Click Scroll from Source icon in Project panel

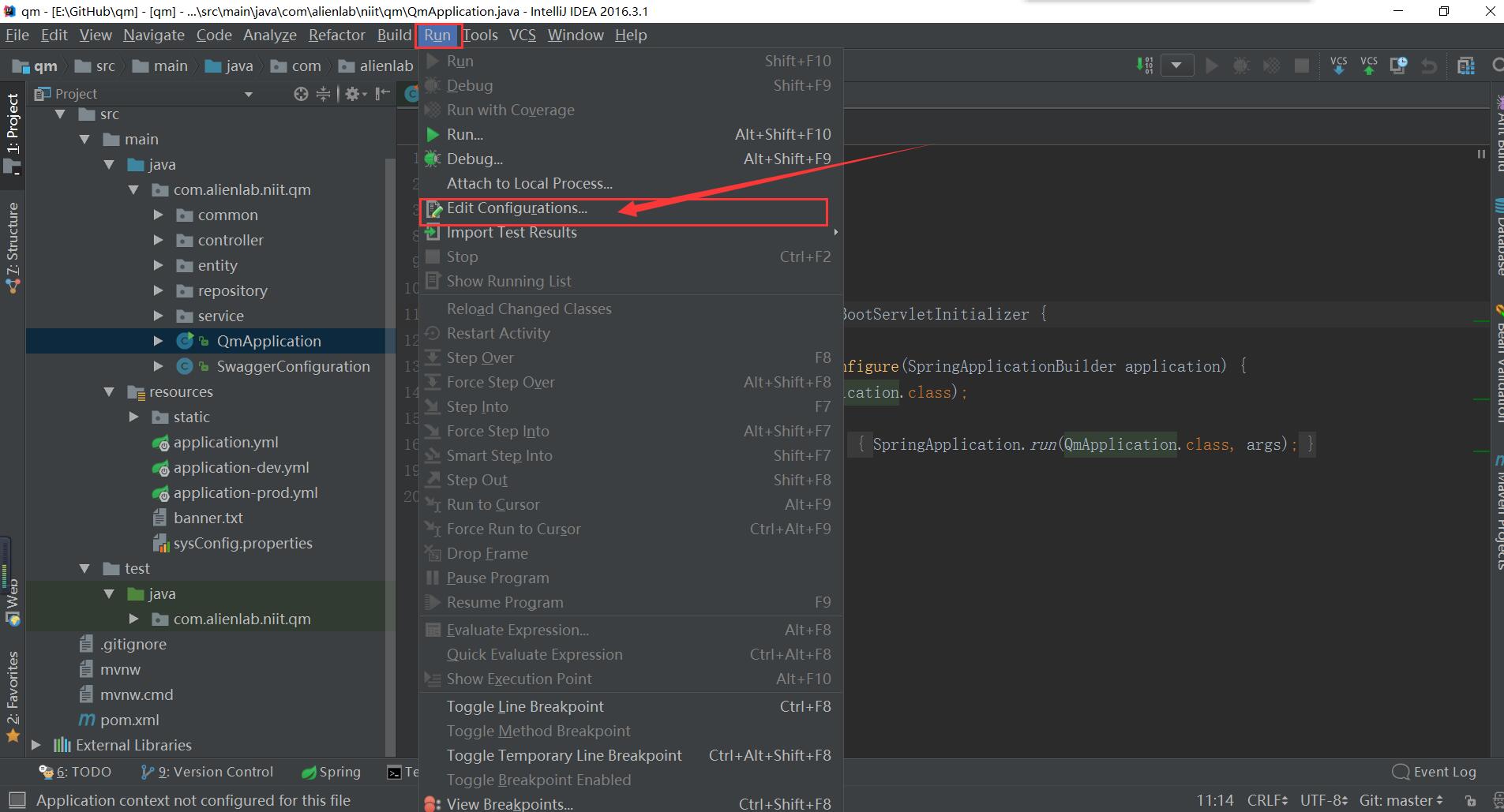point(301,94)
